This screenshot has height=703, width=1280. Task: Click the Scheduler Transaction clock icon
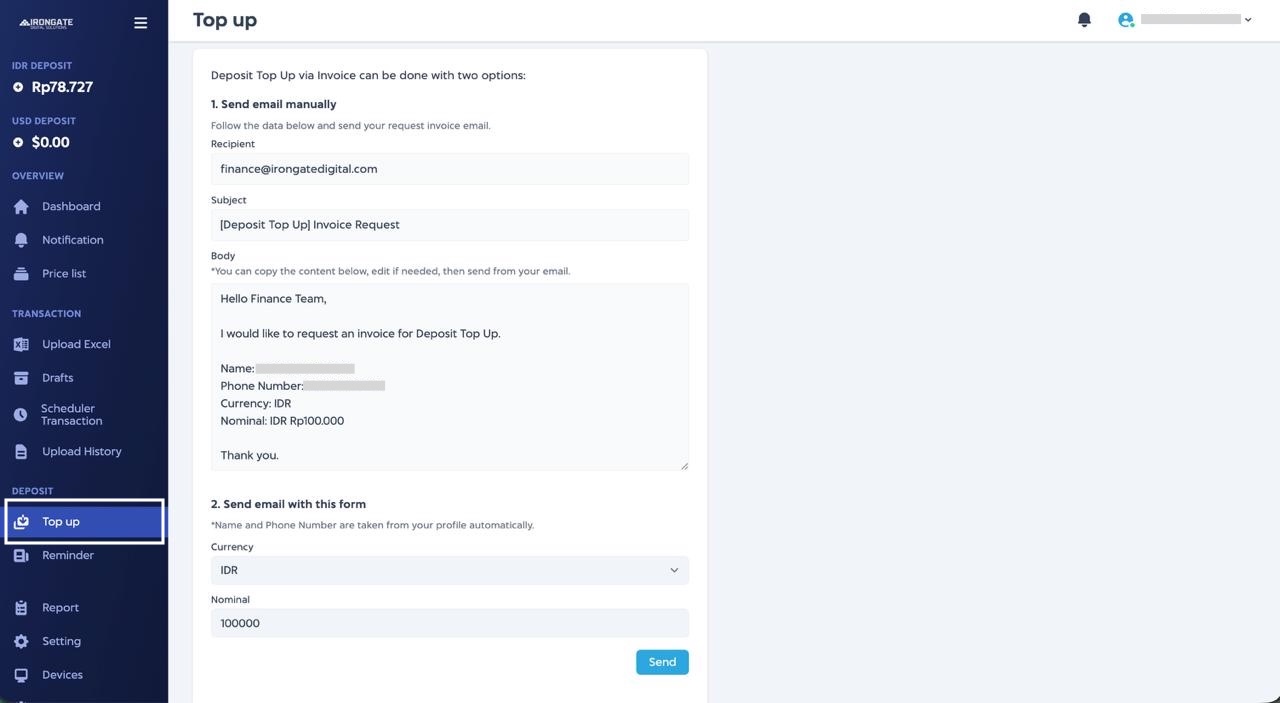[20, 415]
